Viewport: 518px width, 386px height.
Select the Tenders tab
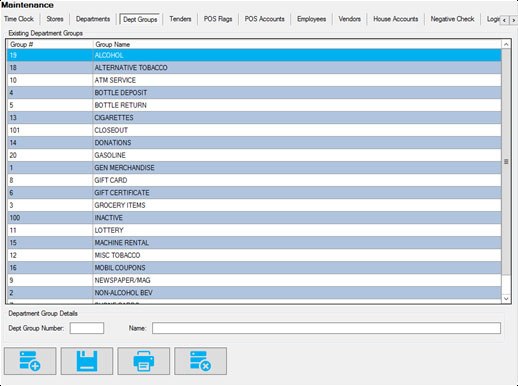(x=180, y=19)
